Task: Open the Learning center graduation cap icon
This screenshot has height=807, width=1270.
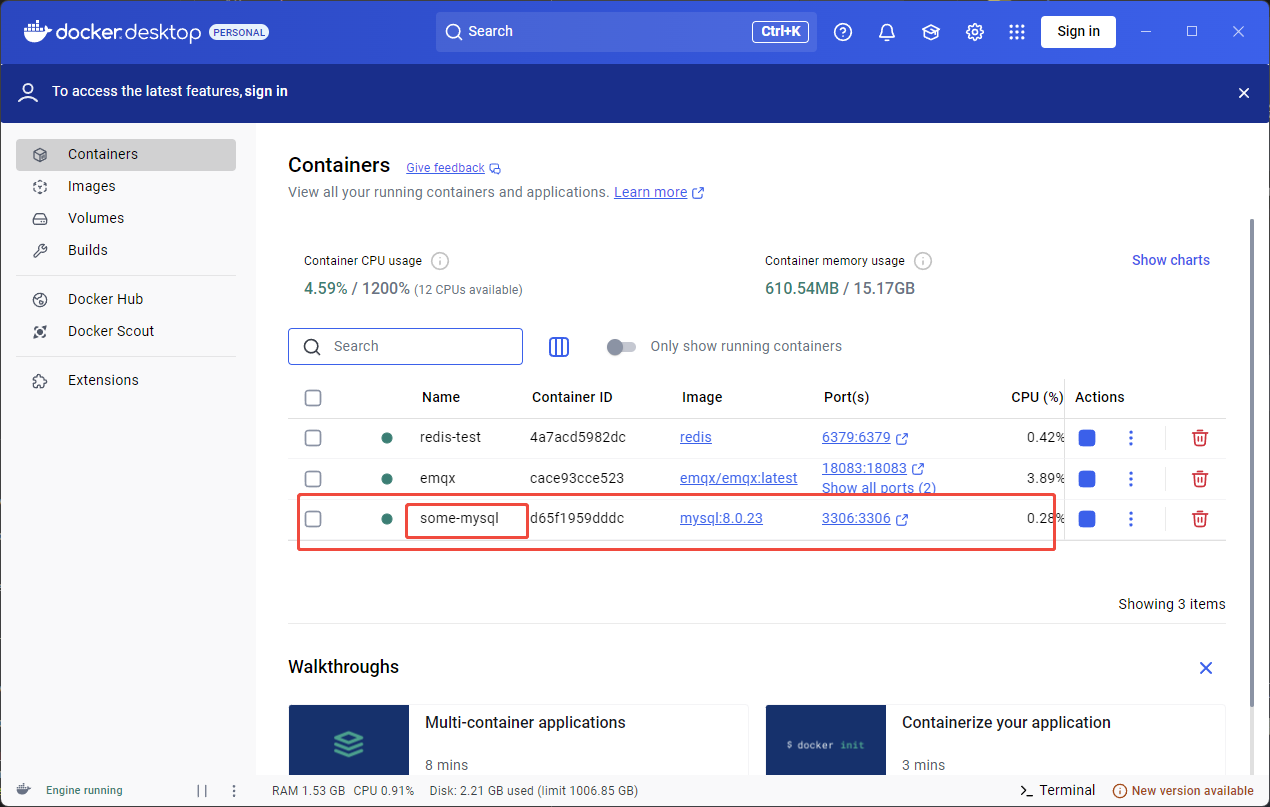Action: (931, 32)
